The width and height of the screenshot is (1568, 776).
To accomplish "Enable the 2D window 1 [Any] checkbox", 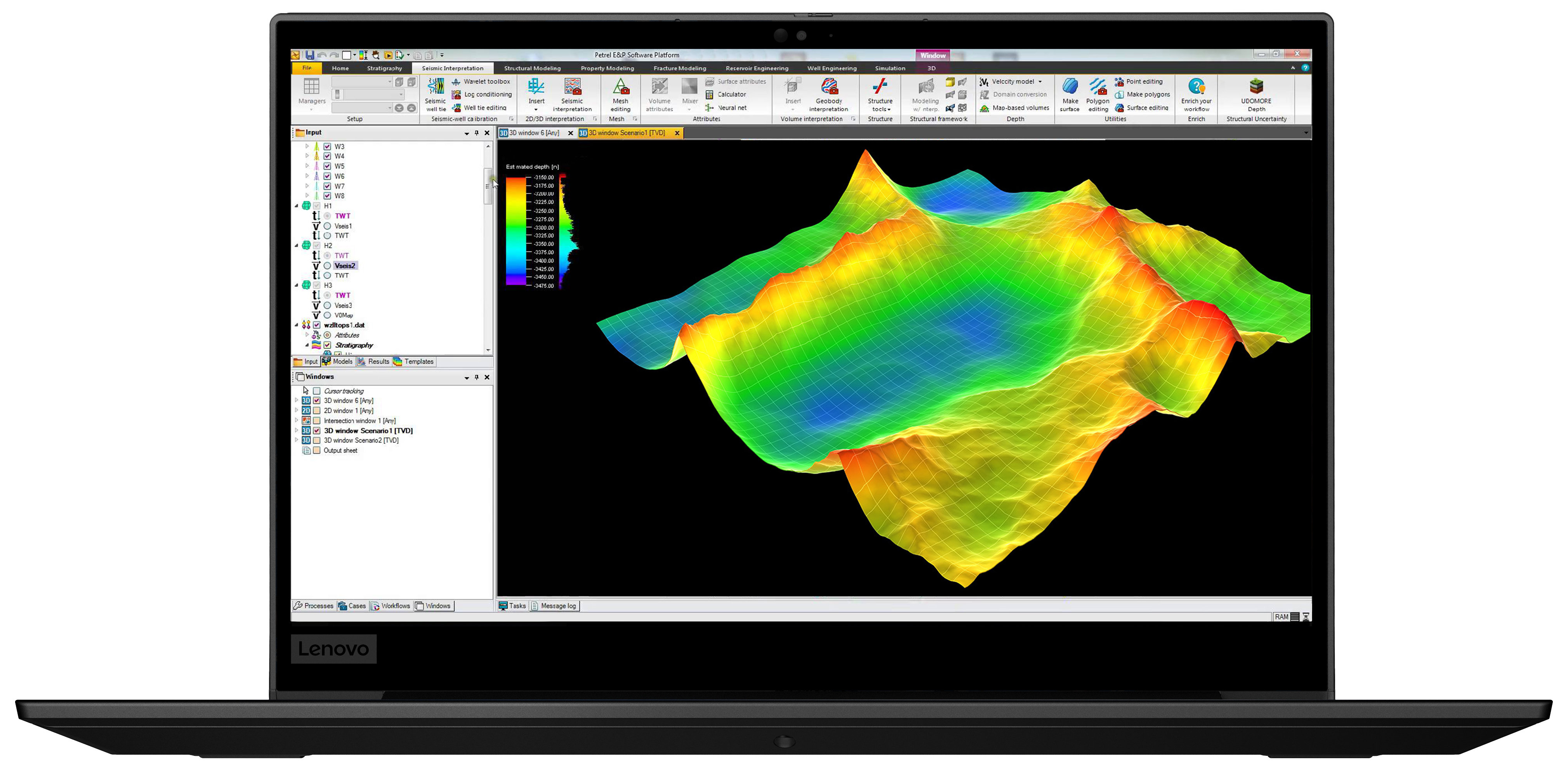I will 316,411.
